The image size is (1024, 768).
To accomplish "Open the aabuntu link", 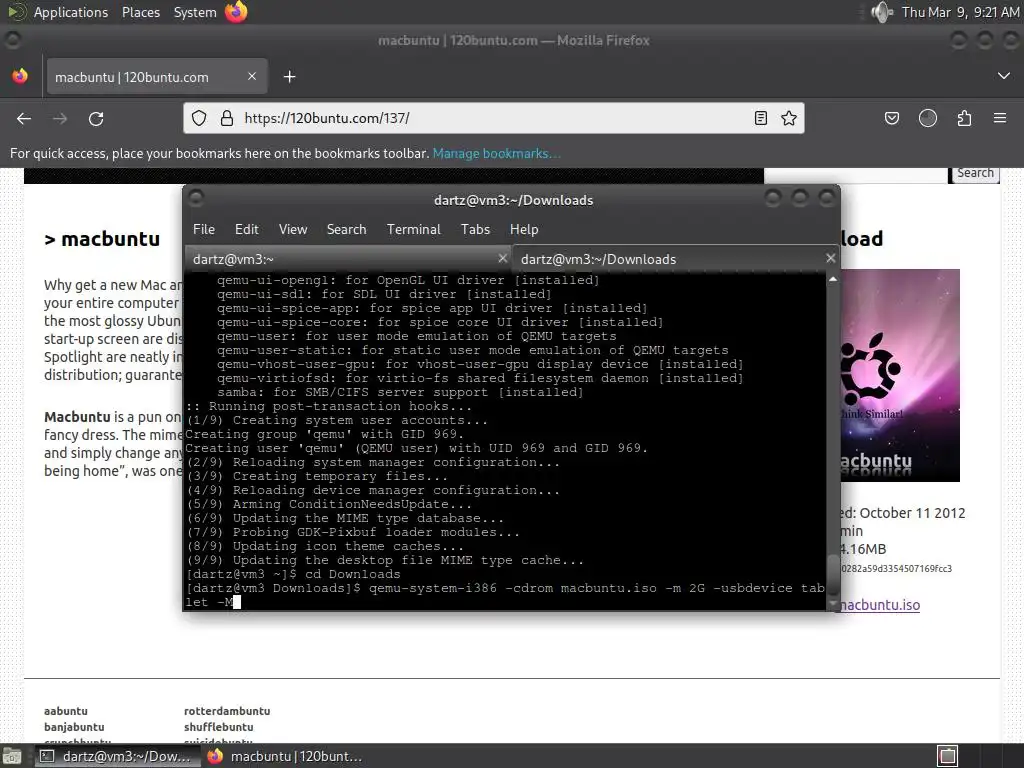I will tap(65, 711).
